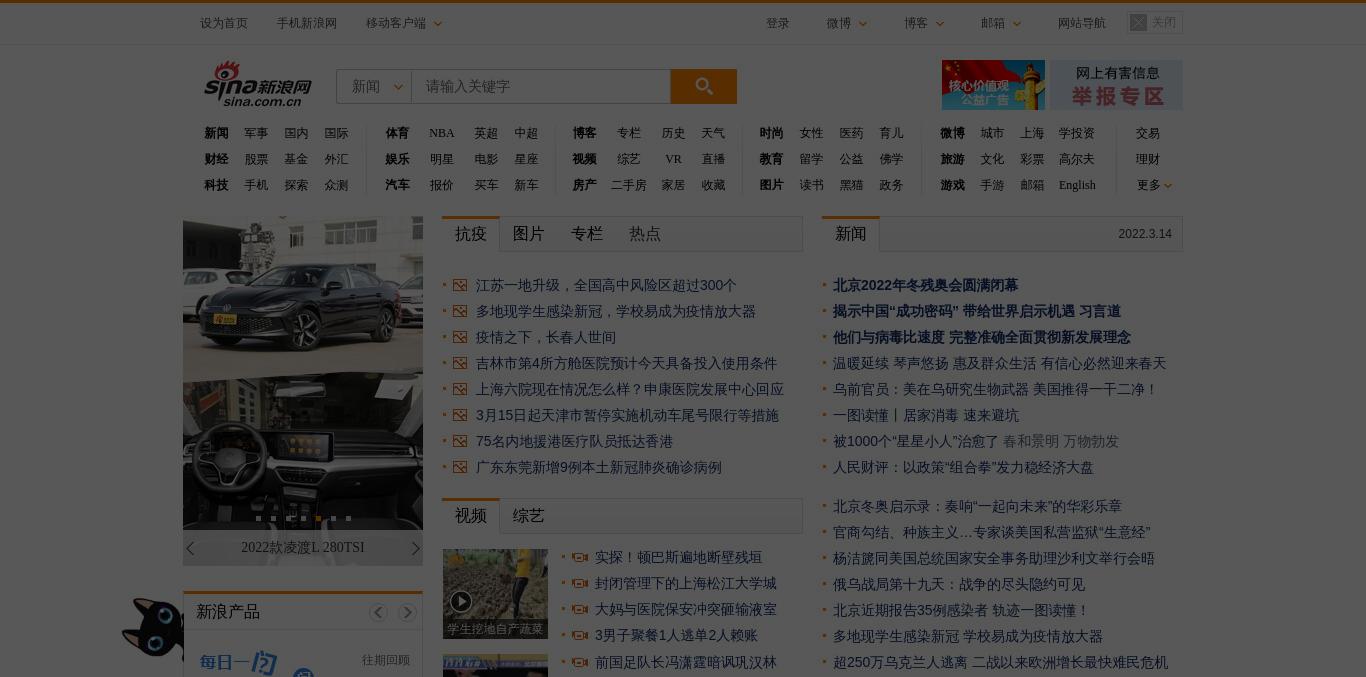Expand the 微博 top bar dropdown
The width and height of the screenshot is (1366, 677).
[847, 23]
